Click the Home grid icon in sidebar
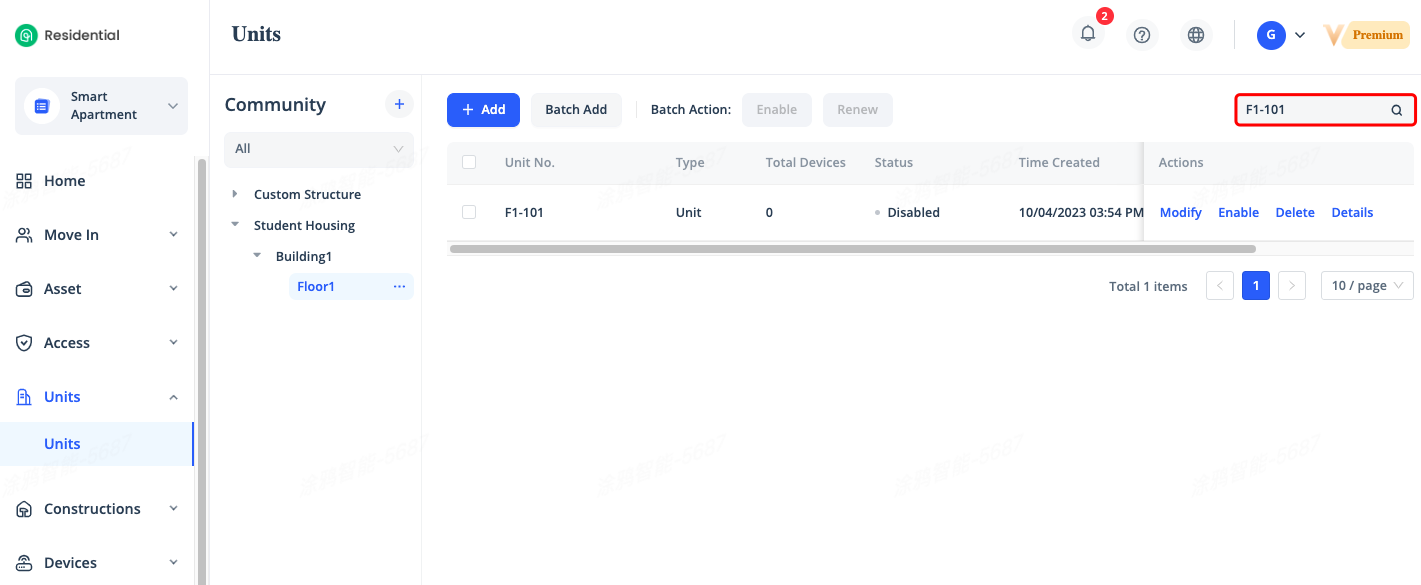 [24, 181]
